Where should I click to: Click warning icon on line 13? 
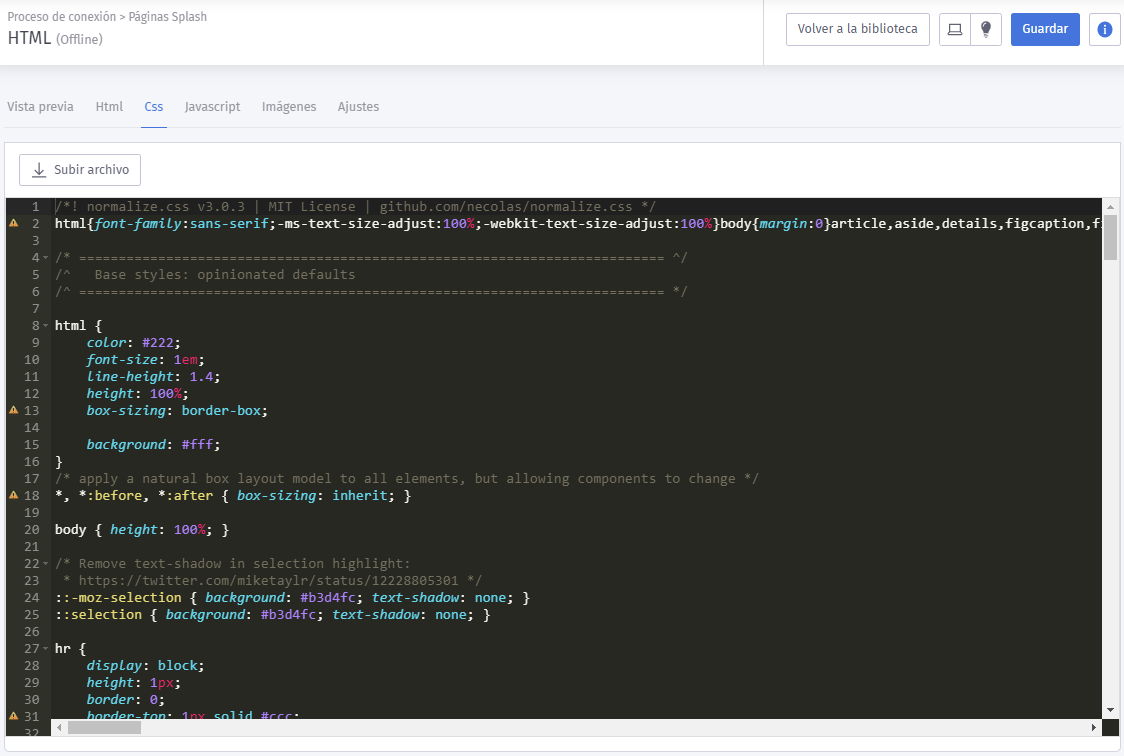point(14,411)
